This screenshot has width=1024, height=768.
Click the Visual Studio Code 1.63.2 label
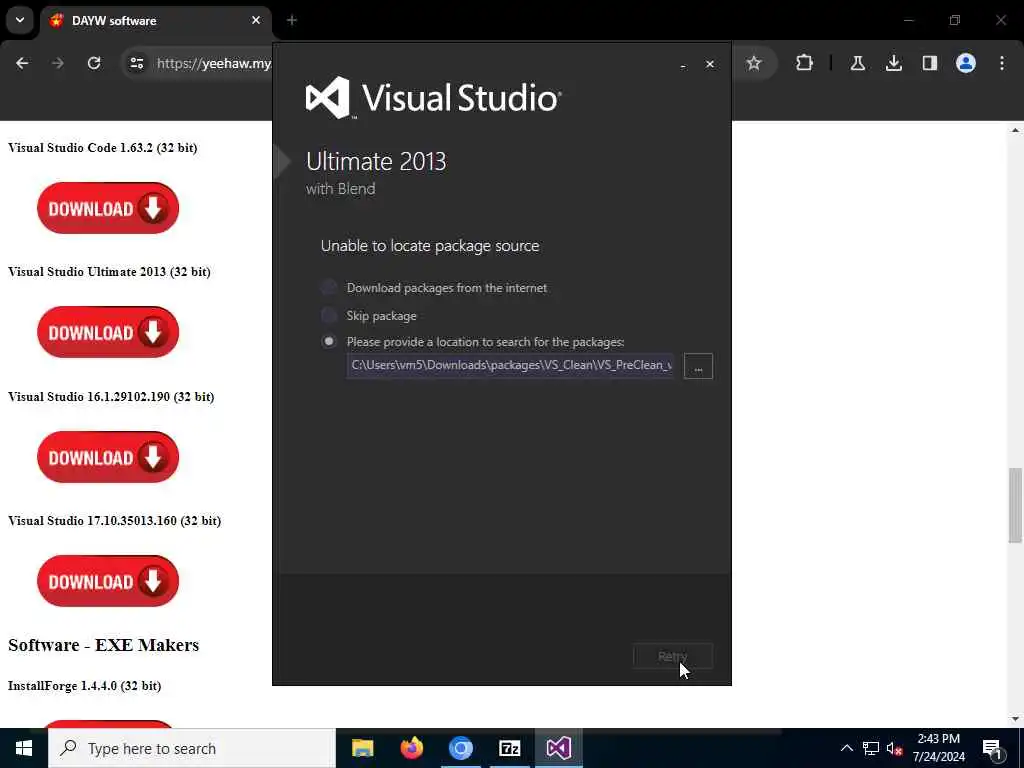coord(103,148)
